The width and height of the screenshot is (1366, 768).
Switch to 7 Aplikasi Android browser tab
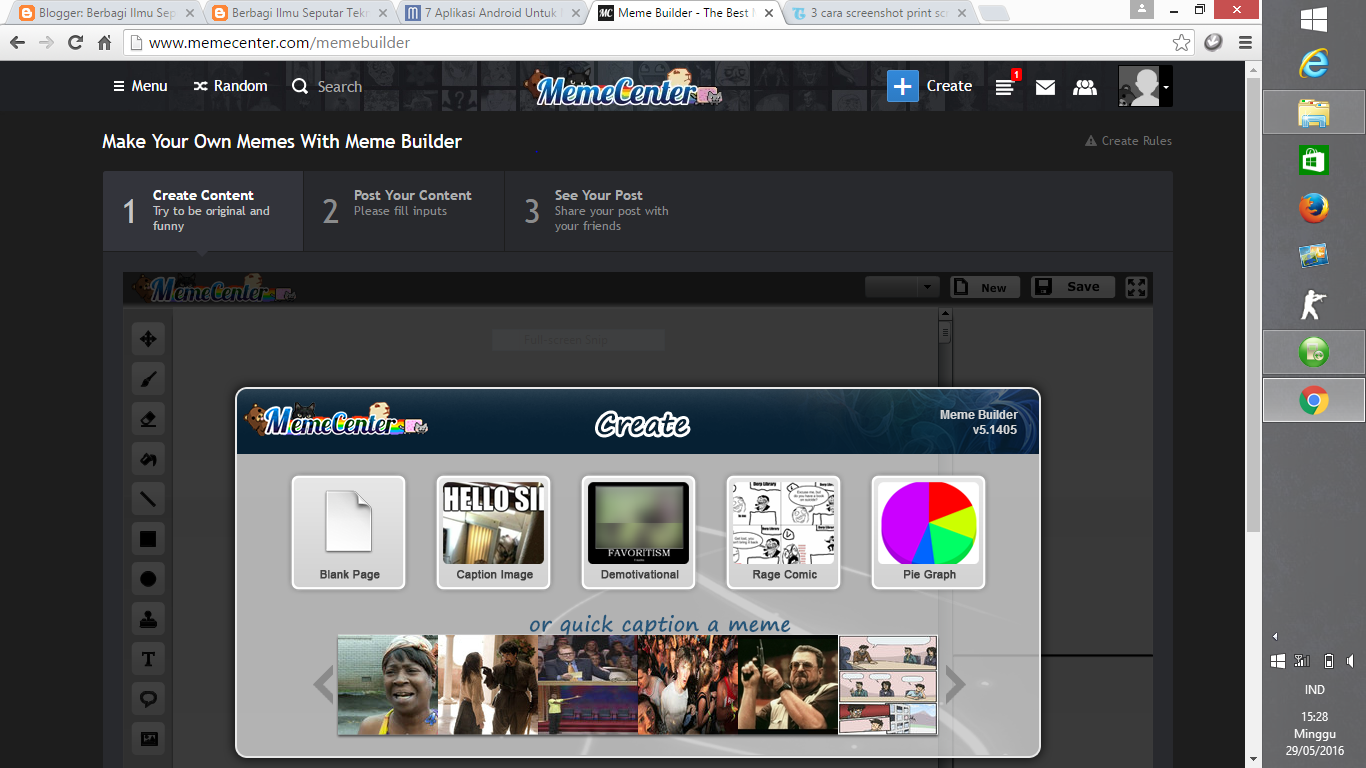(x=490, y=13)
